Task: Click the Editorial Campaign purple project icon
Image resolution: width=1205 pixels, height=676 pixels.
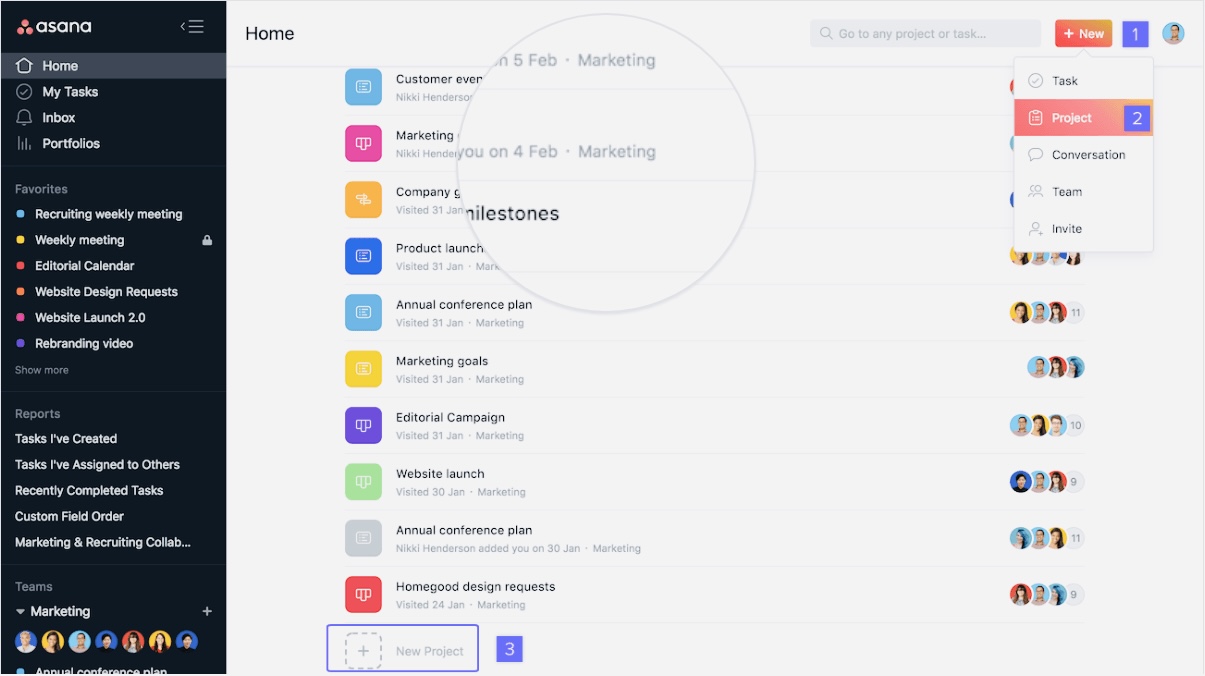Action: pos(363,425)
